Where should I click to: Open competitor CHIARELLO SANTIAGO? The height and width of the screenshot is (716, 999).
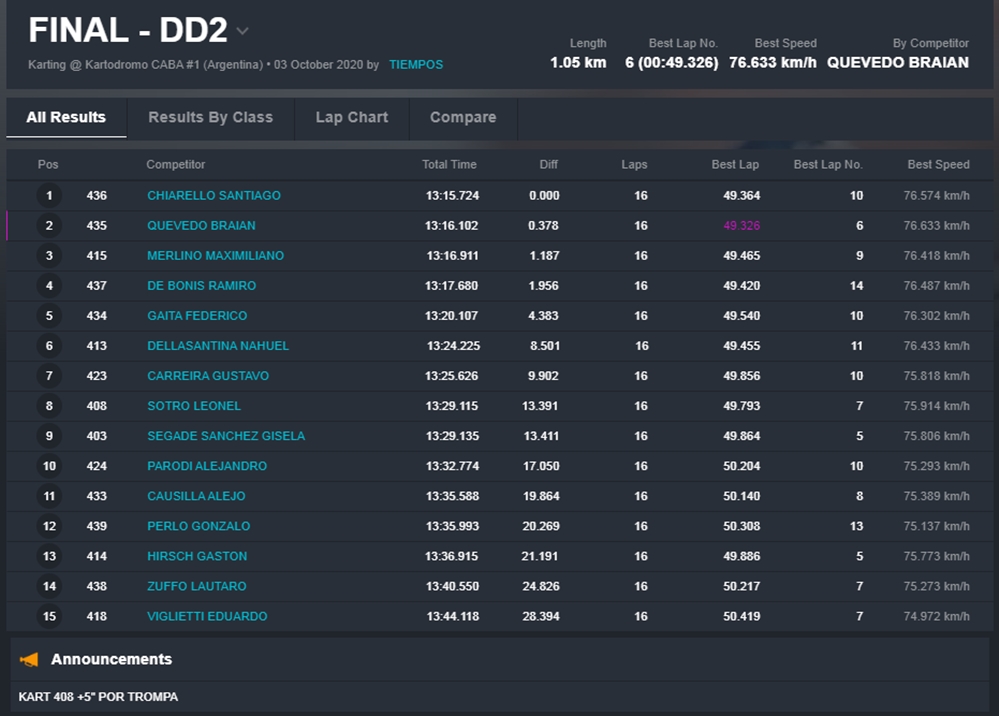(213, 196)
